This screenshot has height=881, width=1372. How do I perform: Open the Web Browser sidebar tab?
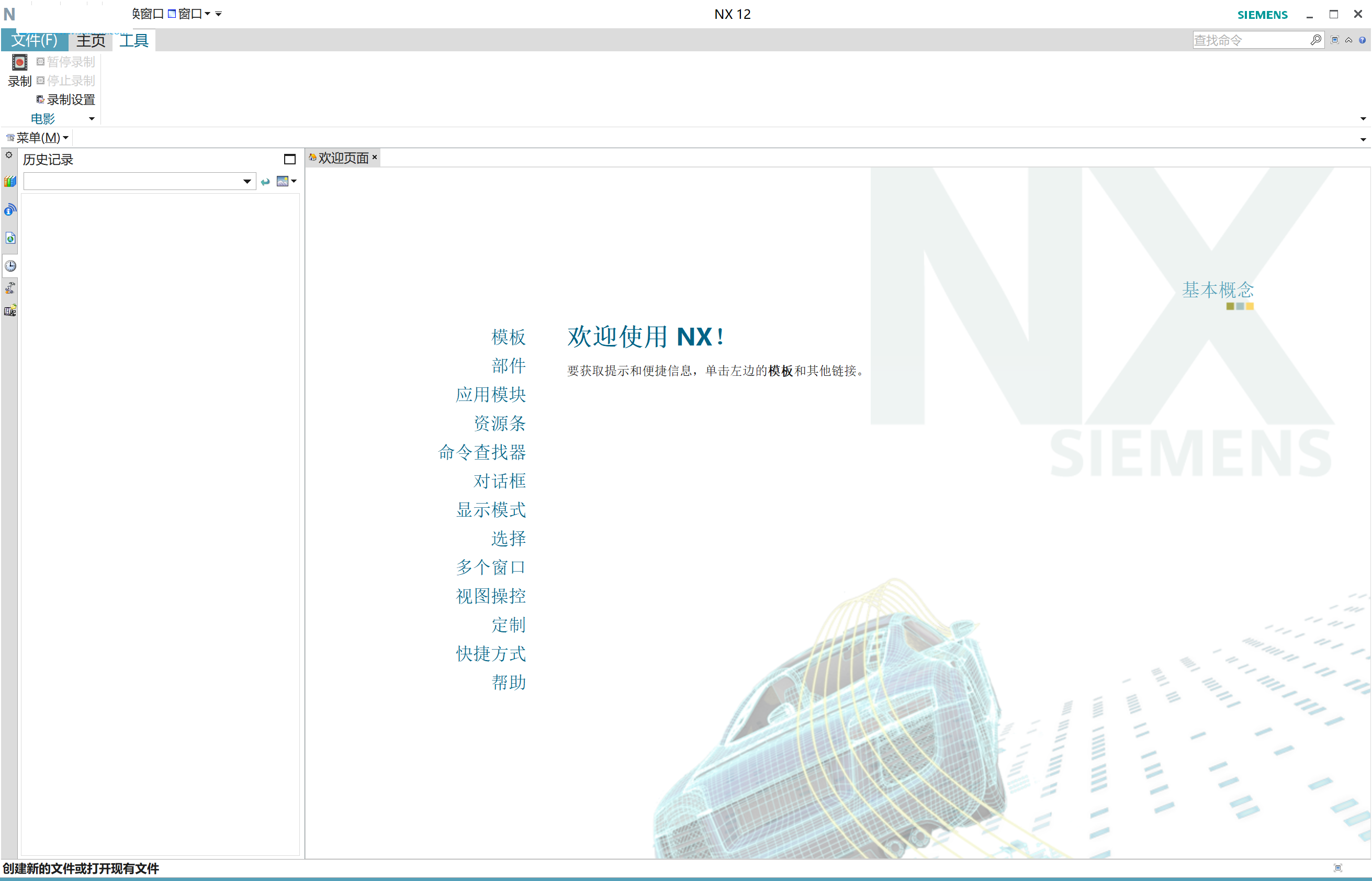10,238
